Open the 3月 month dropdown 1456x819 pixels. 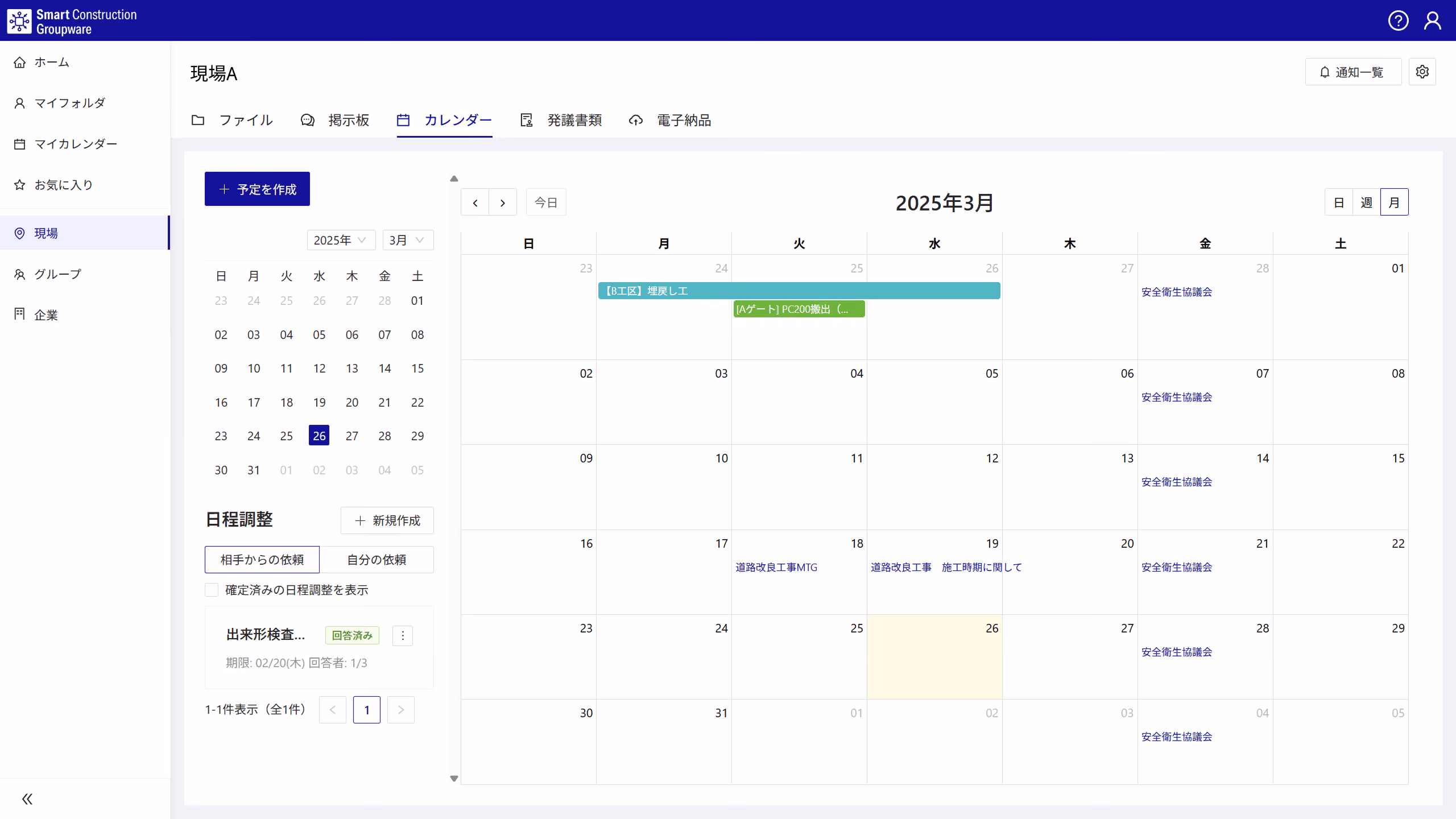click(407, 240)
